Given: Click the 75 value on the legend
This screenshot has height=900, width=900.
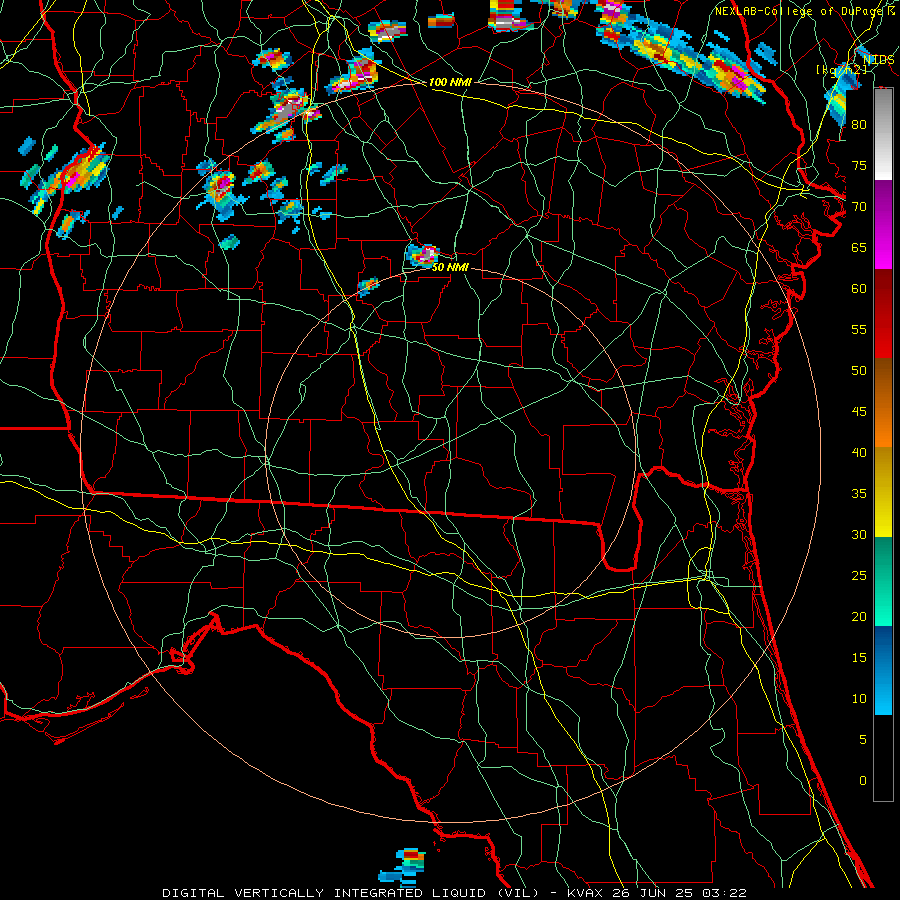Looking at the screenshot, I should (859, 166).
